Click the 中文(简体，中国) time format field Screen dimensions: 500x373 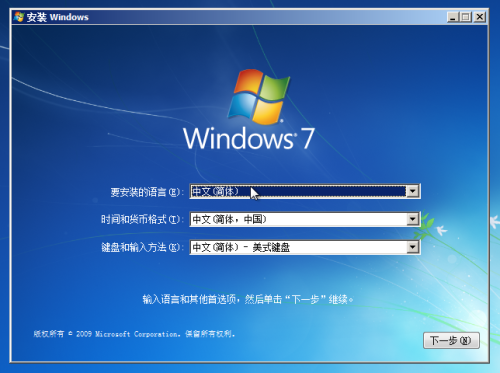(x=305, y=219)
